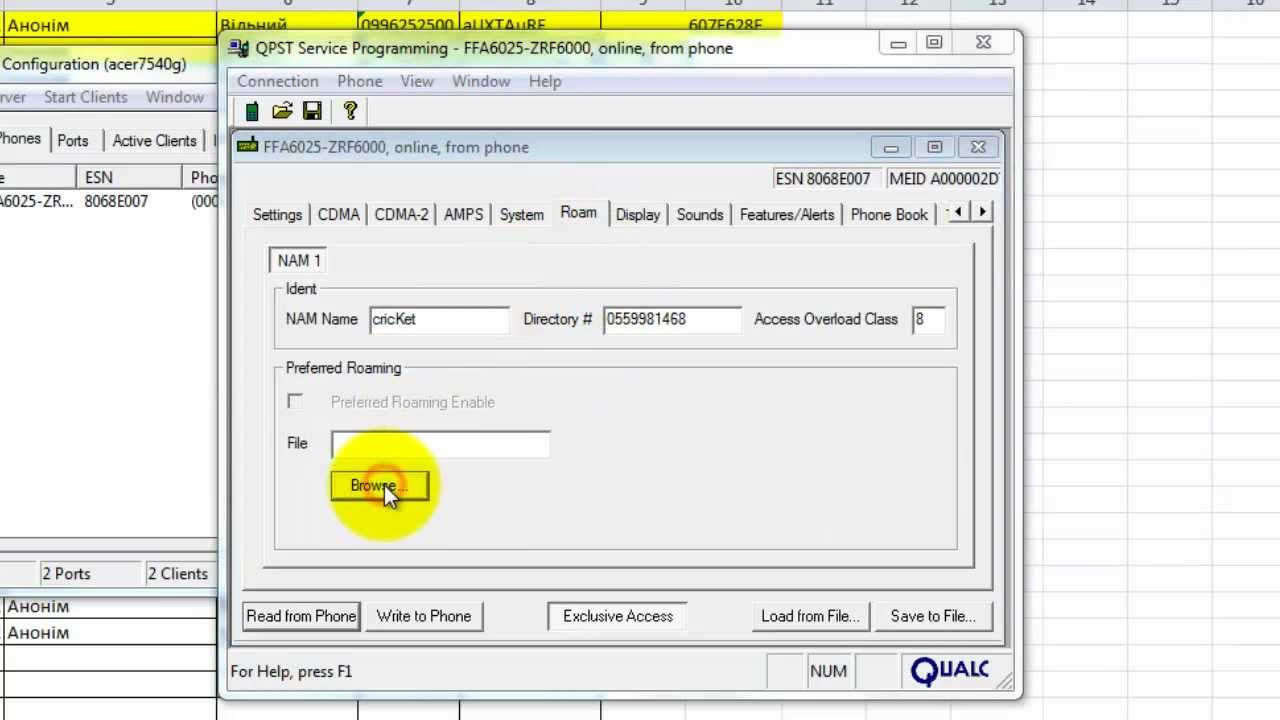Screen dimensions: 1280x720
Task: Click the inner FFA6025 window title icon
Action: coord(247,147)
